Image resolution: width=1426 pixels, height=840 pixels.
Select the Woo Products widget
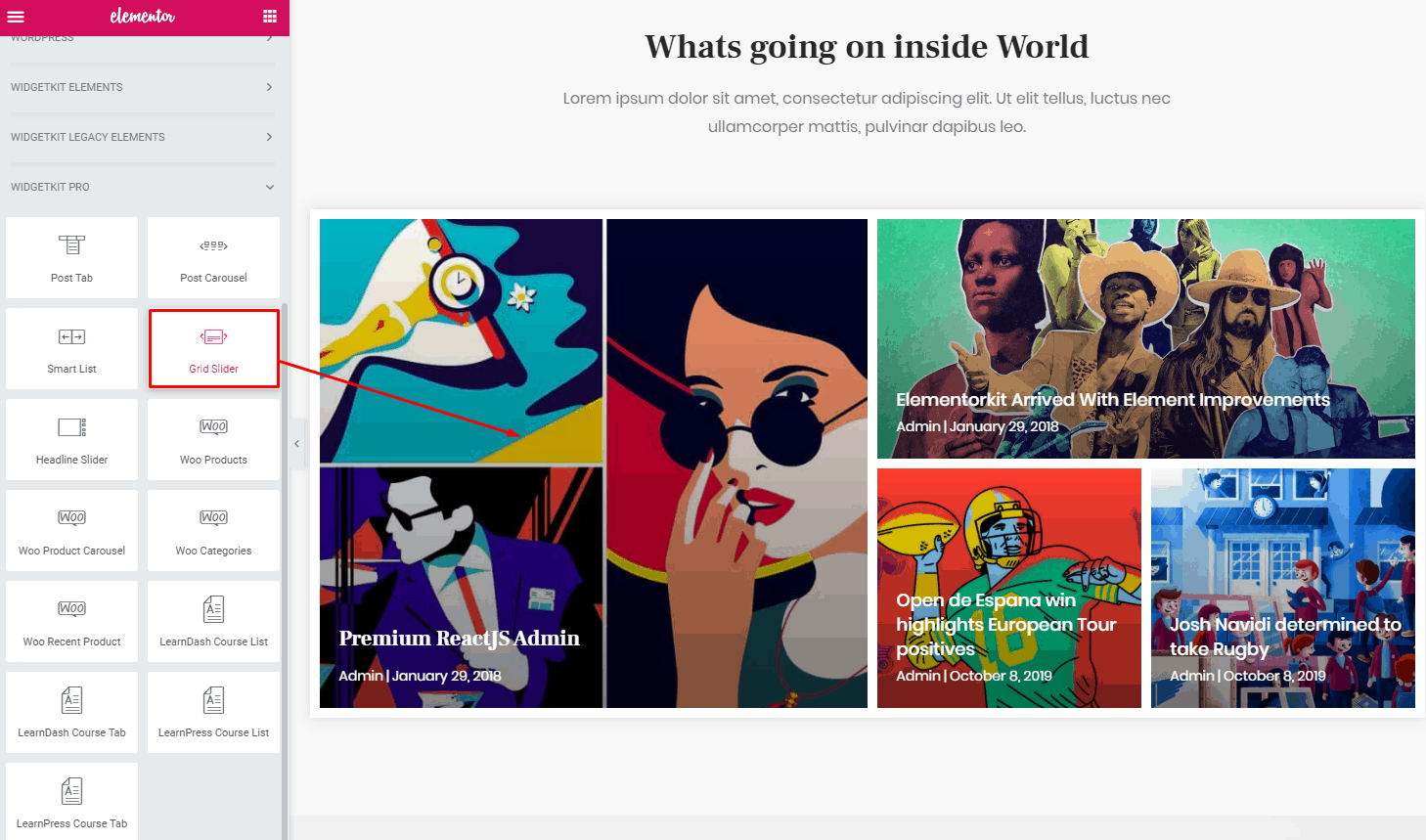click(213, 440)
